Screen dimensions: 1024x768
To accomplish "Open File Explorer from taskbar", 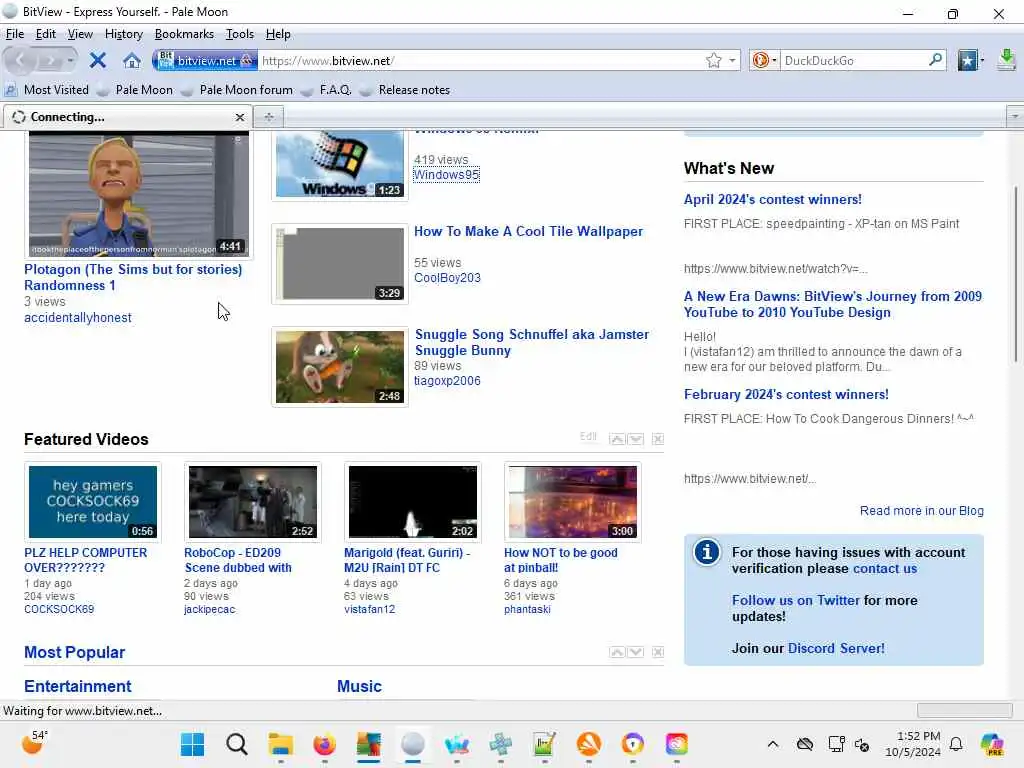I will (x=281, y=744).
